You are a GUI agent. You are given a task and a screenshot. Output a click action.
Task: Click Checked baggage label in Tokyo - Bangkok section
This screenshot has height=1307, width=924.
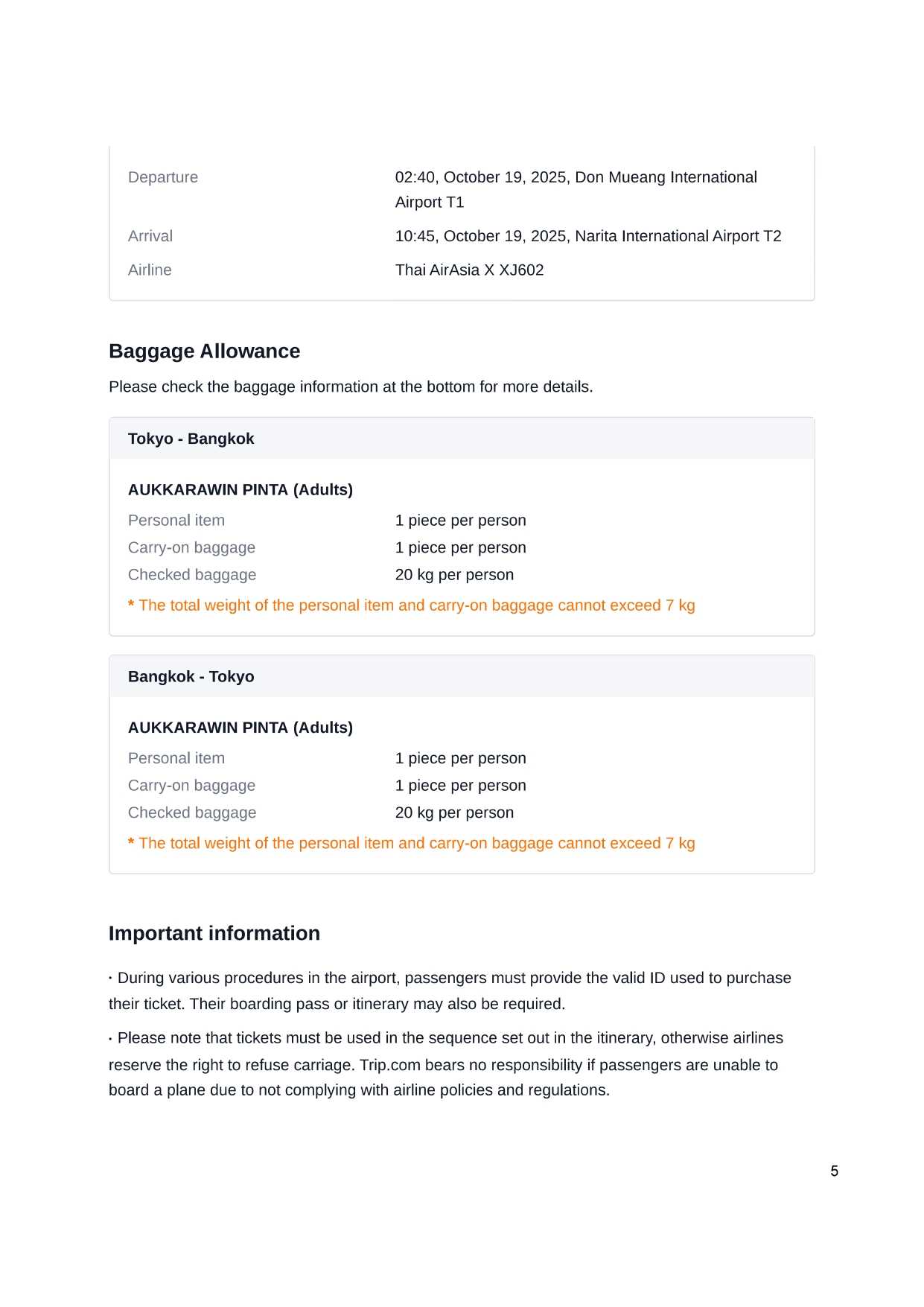tap(192, 575)
